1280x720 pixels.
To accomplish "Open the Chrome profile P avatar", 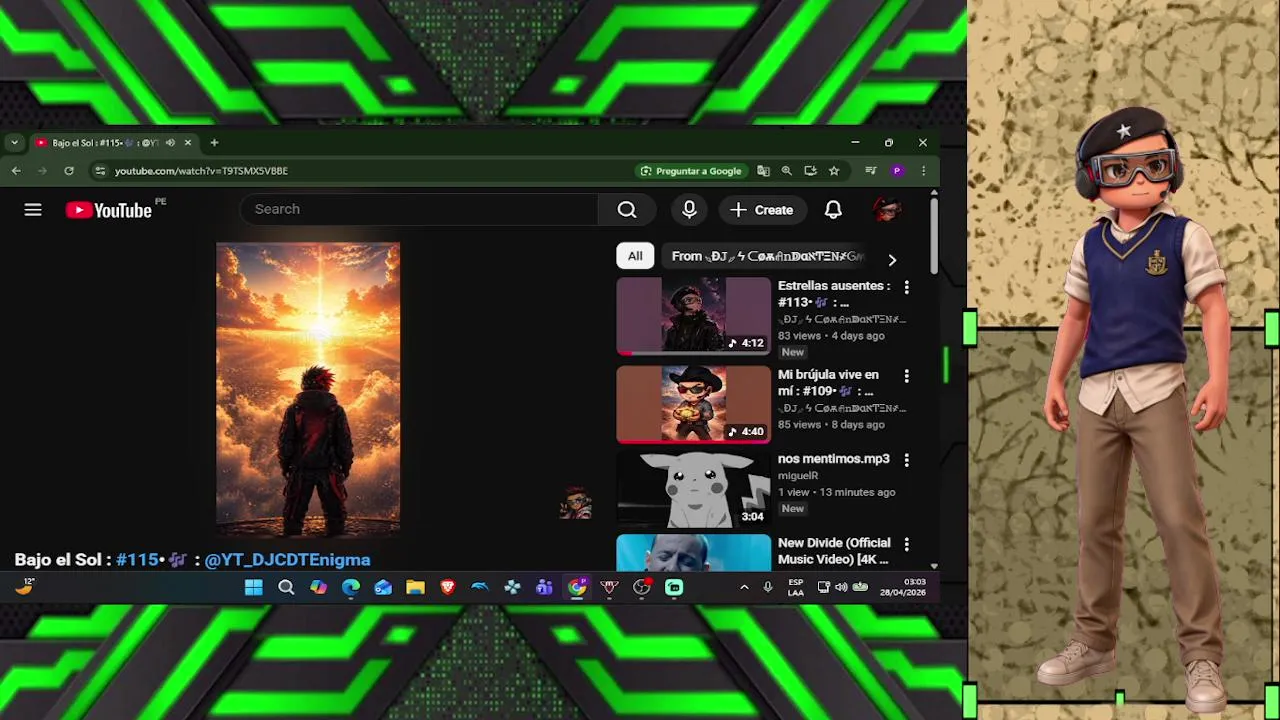I will pos(897,171).
